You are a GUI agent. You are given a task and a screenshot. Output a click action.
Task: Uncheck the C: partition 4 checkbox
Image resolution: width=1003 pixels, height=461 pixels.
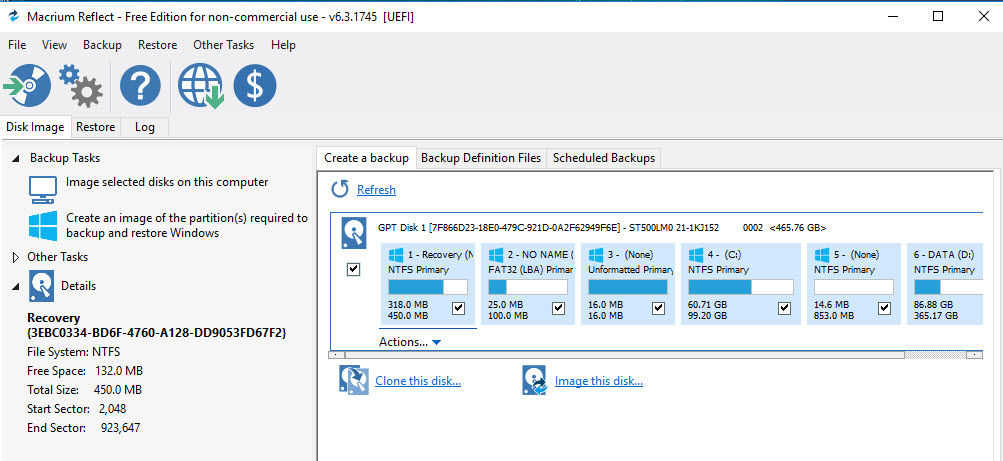[784, 309]
